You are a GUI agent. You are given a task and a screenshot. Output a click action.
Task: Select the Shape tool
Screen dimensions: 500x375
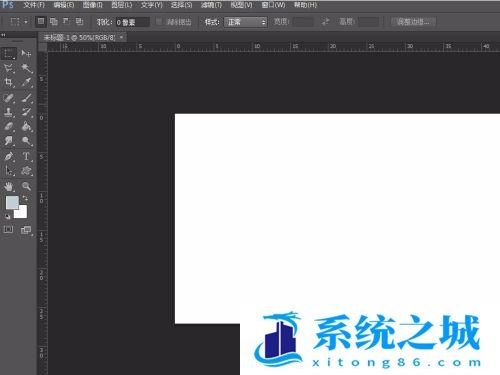(x=26, y=171)
